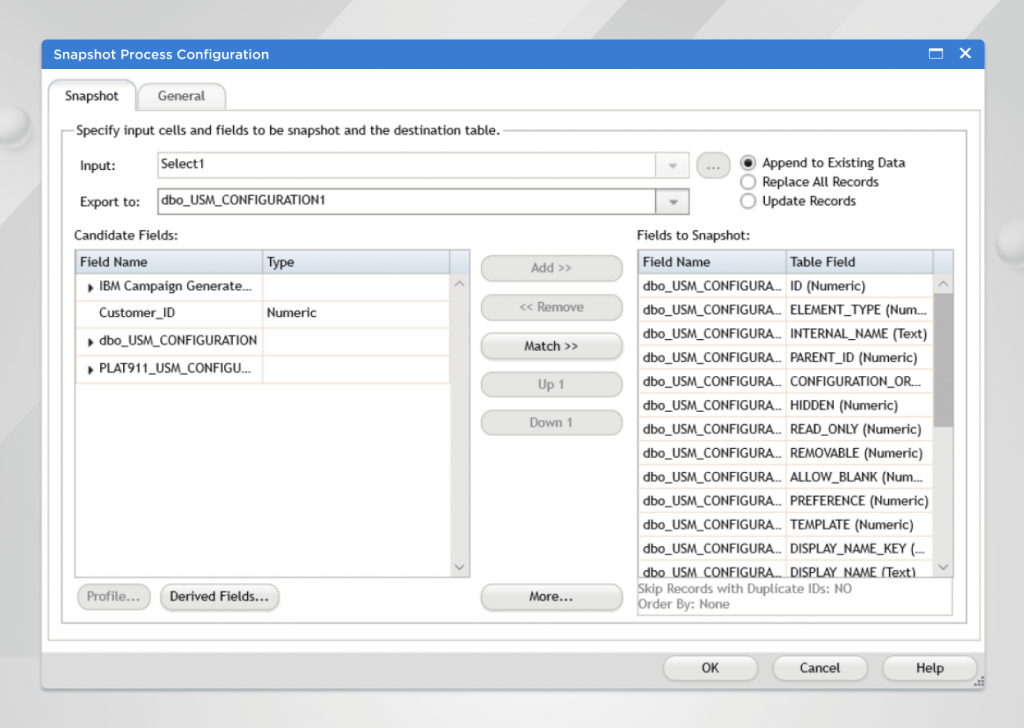The width and height of the screenshot is (1024, 728).
Task: Select the Update Records option
Action: [x=748, y=201]
